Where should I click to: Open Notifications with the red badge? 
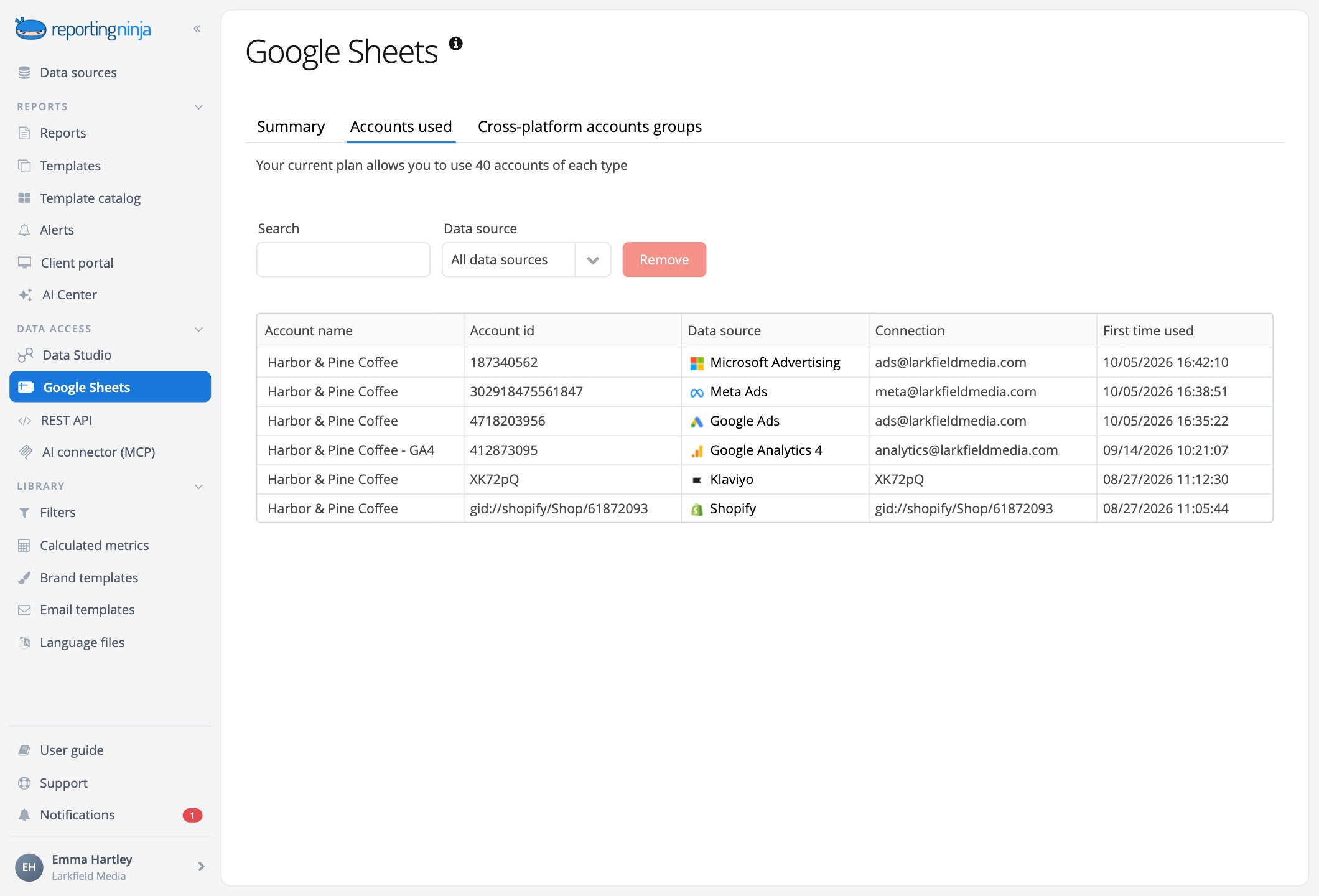(x=110, y=815)
